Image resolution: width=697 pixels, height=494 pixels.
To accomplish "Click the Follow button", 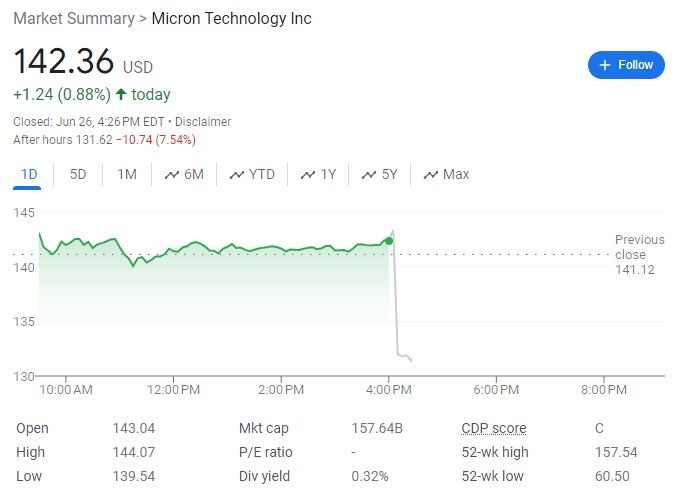I will (626, 65).
